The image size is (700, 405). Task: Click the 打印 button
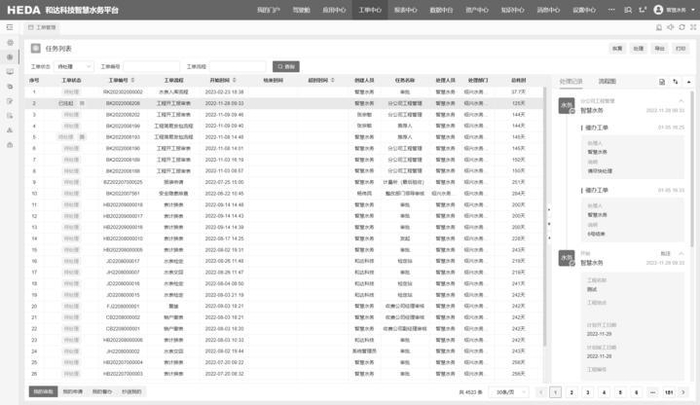(x=680, y=48)
